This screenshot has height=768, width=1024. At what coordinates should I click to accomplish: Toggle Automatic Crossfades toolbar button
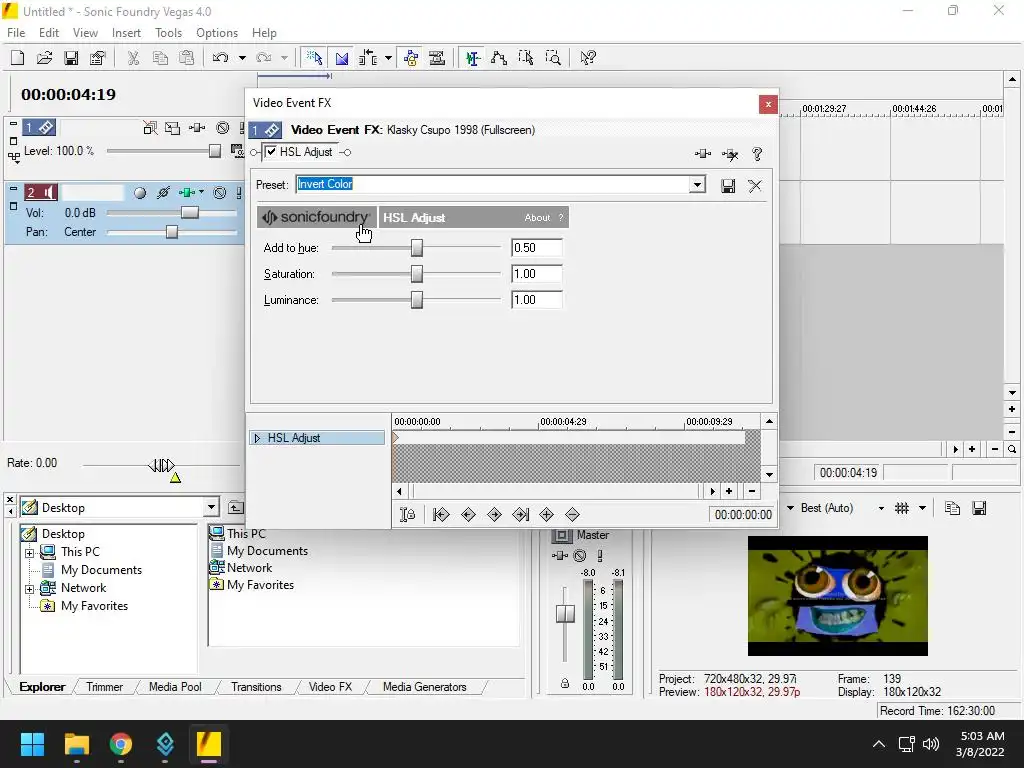[342, 58]
